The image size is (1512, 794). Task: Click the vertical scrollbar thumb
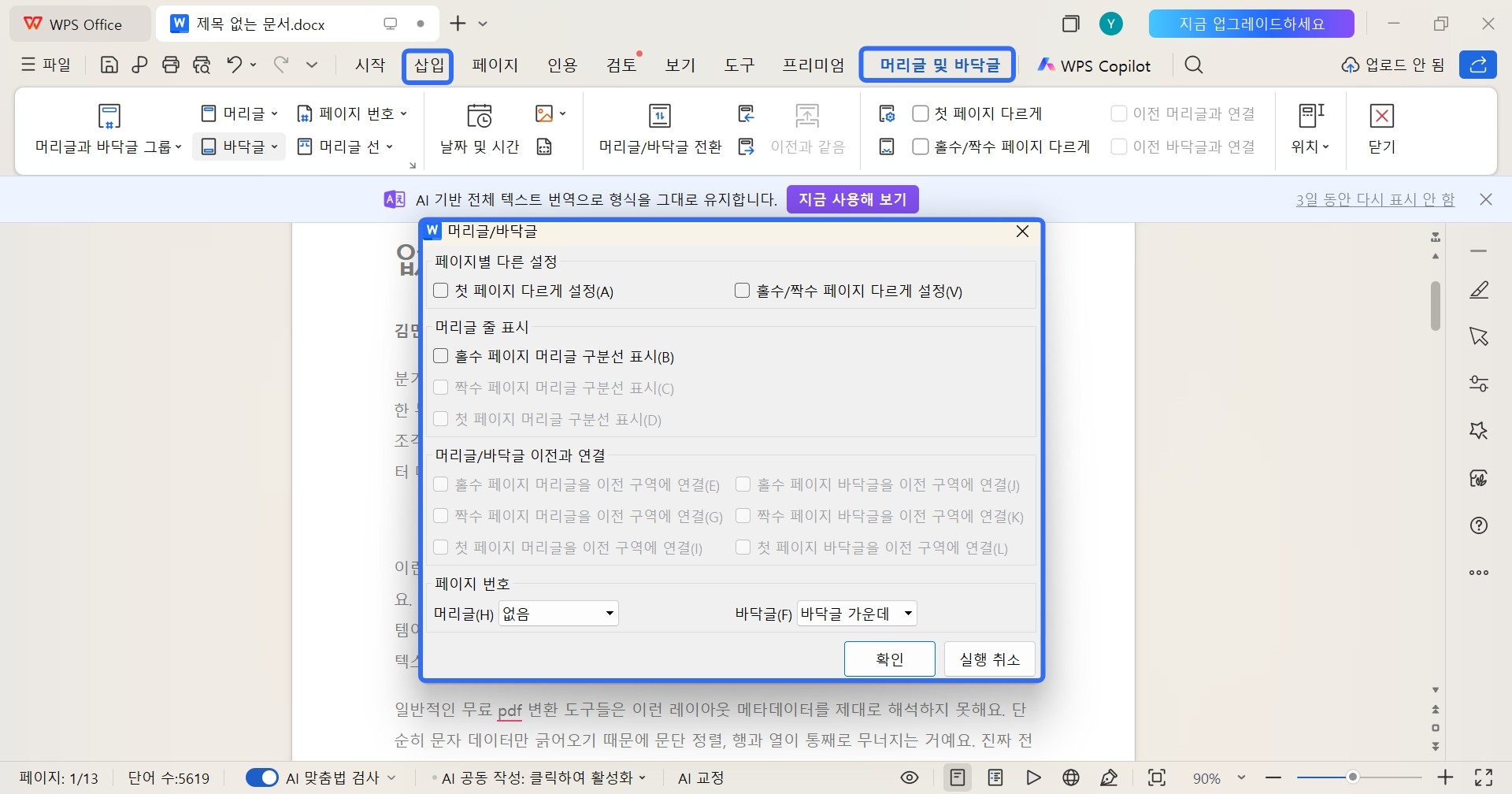(1436, 305)
